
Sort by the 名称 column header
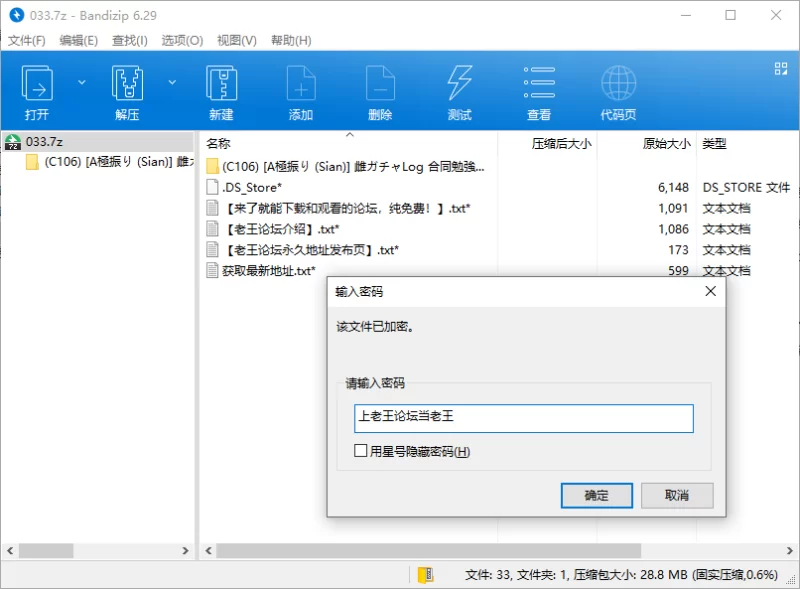[218, 144]
